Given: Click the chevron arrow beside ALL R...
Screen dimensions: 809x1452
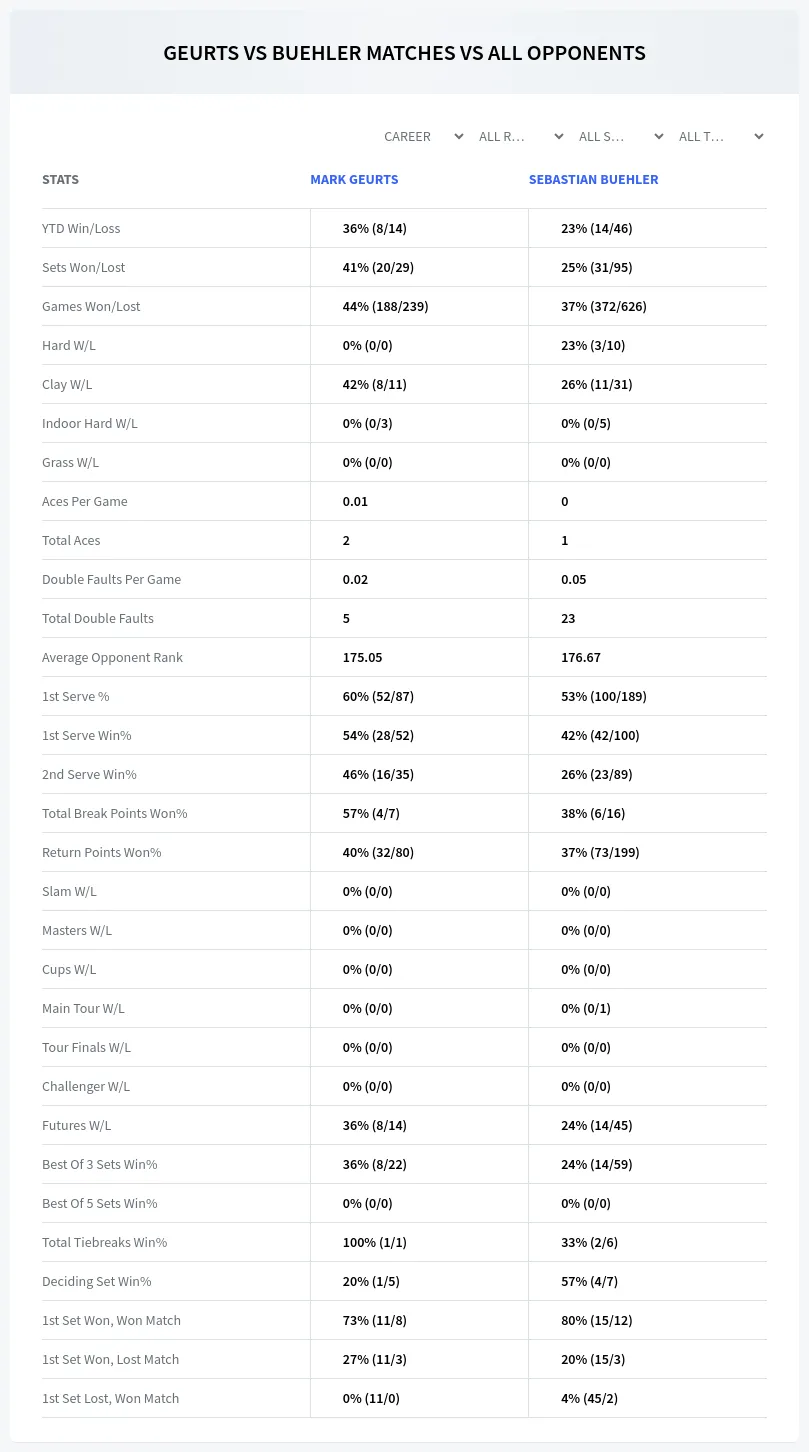Looking at the screenshot, I should point(558,136).
